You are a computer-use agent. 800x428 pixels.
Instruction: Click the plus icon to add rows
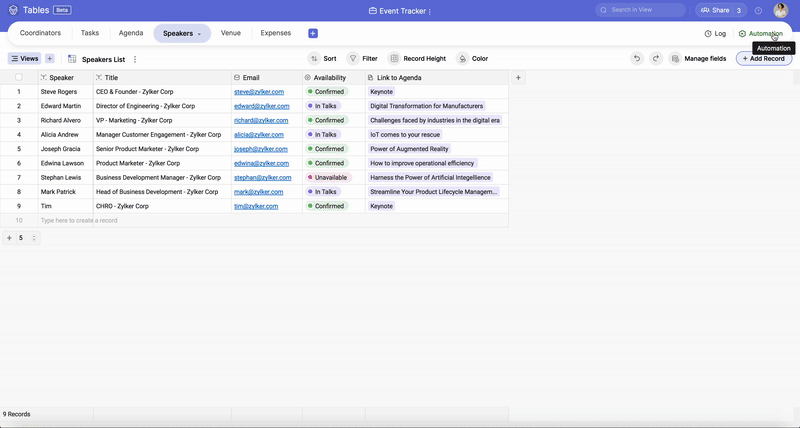(9, 238)
